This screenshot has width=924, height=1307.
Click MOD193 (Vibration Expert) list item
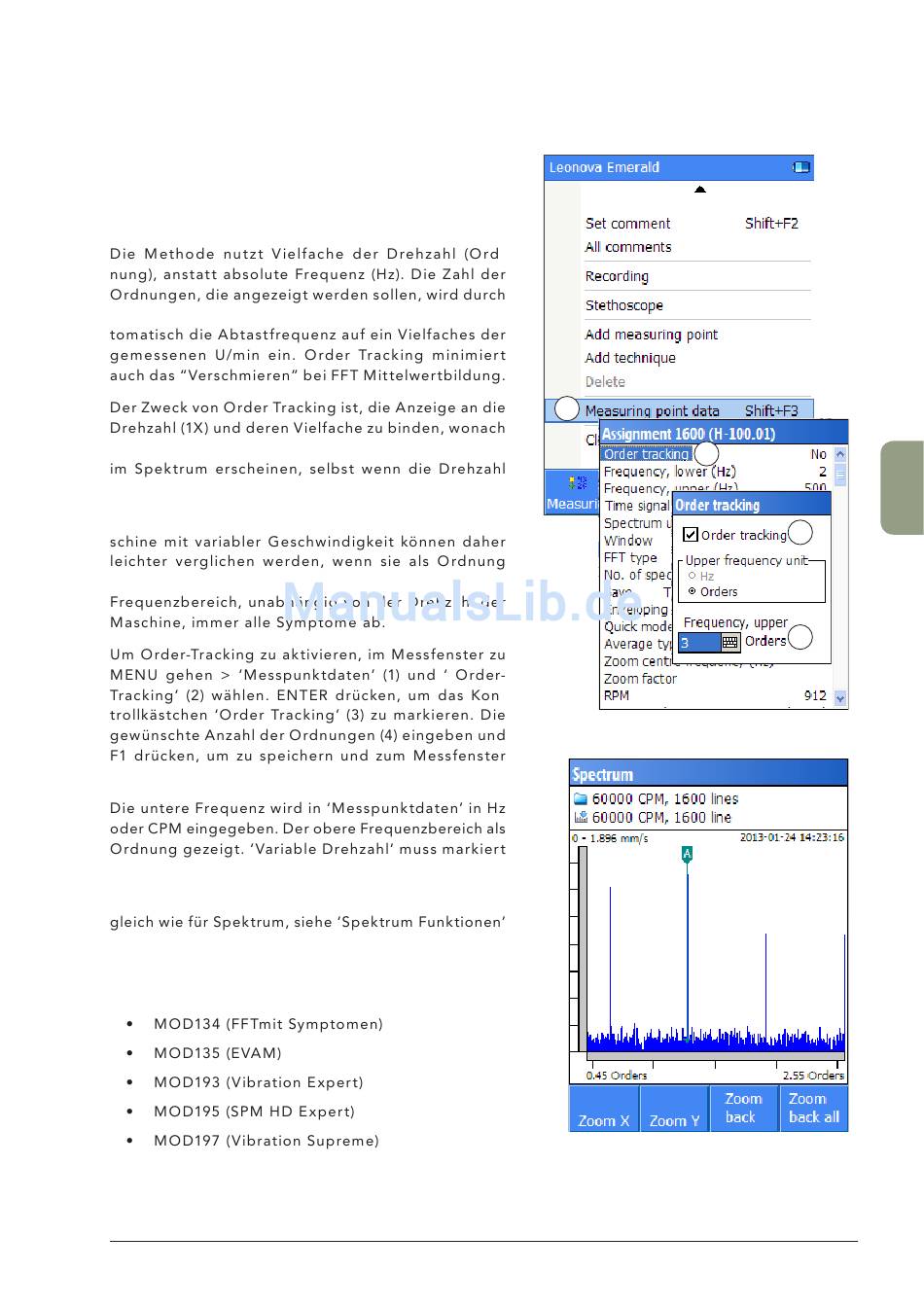tap(258, 1082)
